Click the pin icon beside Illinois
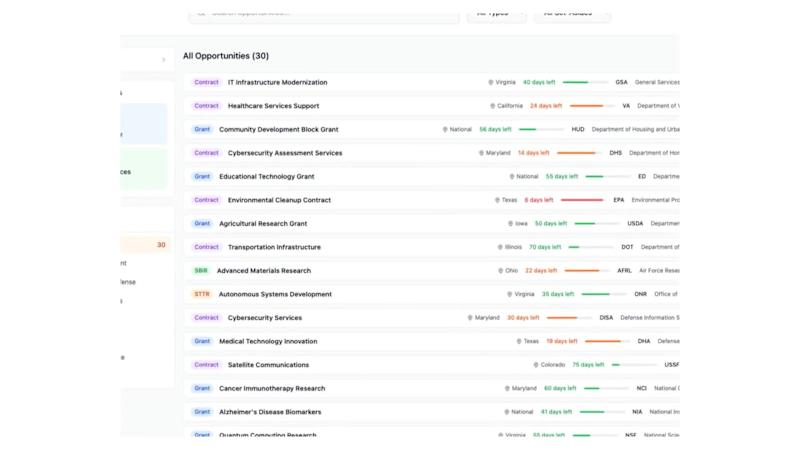 coord(500,247)
